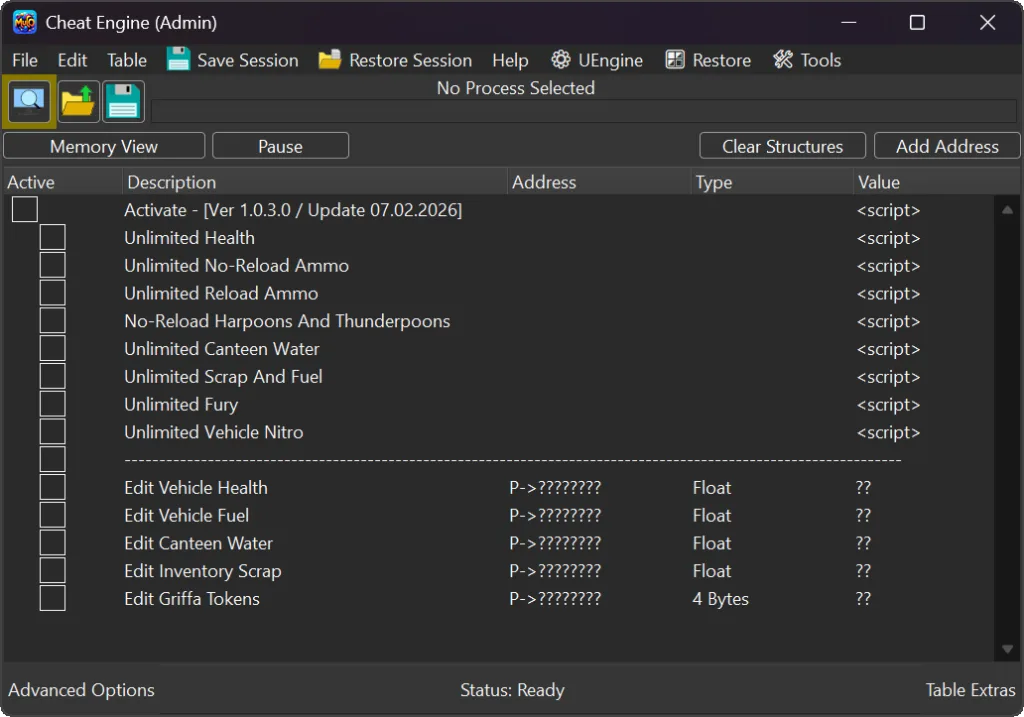The width and height of the screenshot is (1024, 717).
Task: Select 'Unlimited Vehicle Nitro' description text
Action: (x=214, y=432)
